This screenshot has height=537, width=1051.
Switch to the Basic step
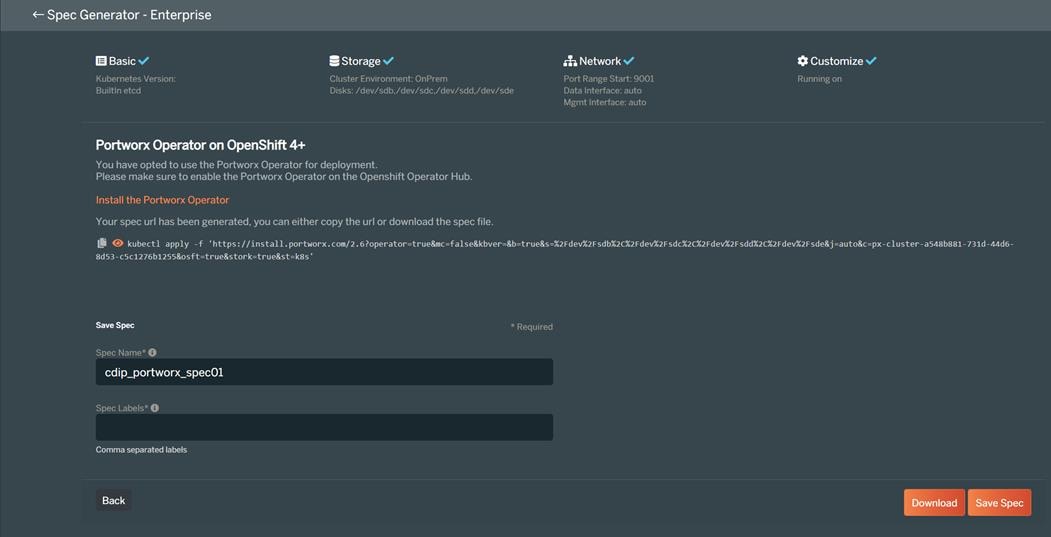123,61
